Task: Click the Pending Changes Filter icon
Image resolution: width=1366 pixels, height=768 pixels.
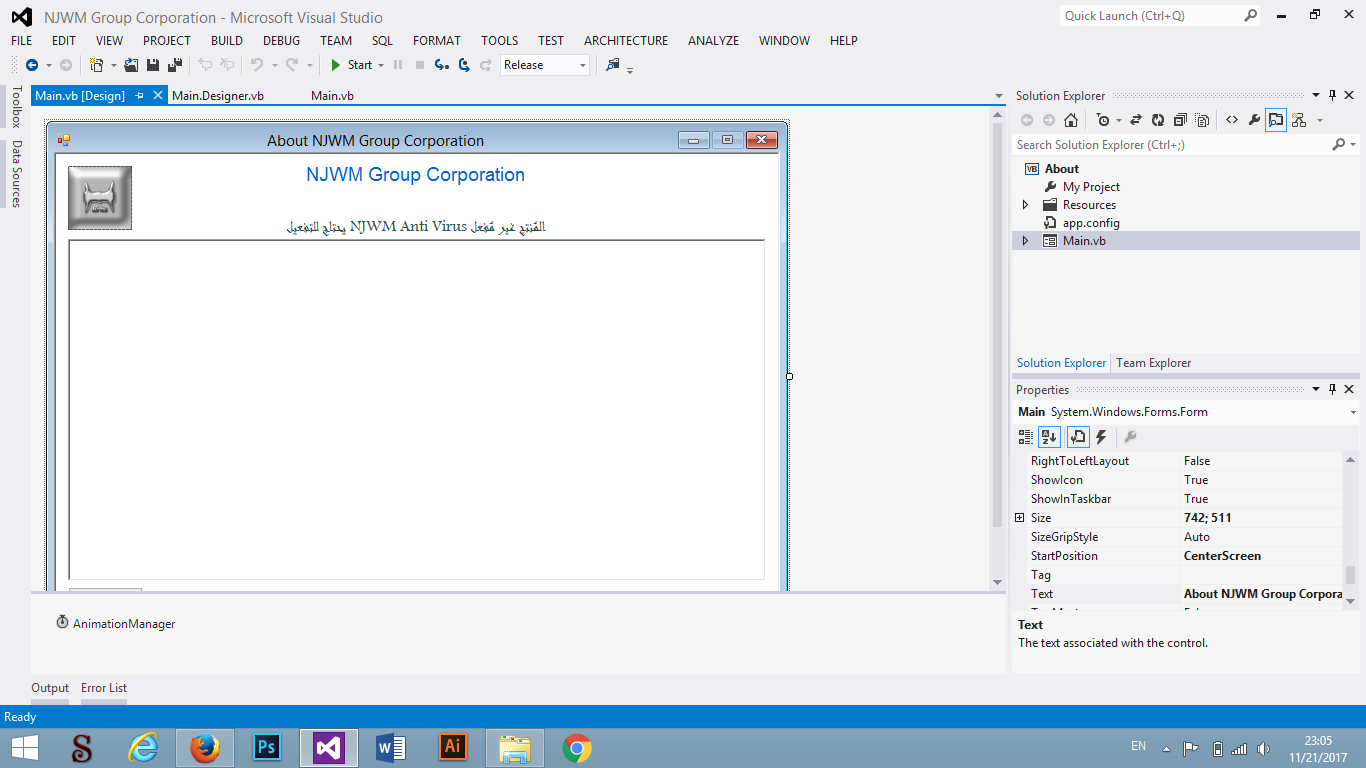Action: (x=1102, y=120)
